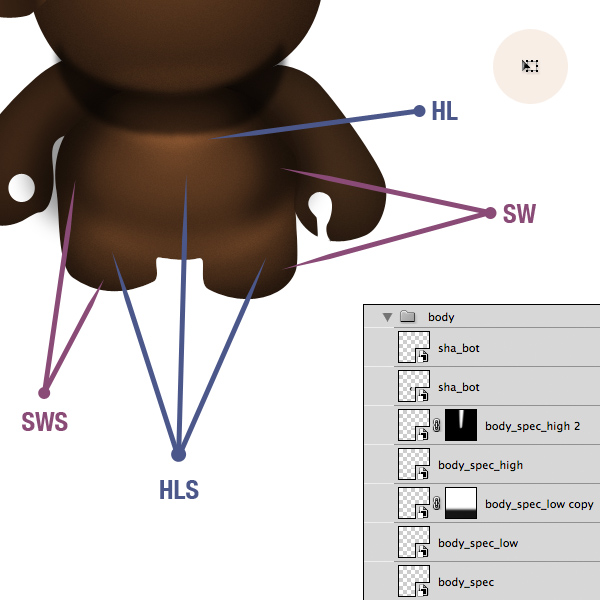Select the body_spec_high layer name
The height and width of the screenshot is (600, 600).
pos(480,465)
